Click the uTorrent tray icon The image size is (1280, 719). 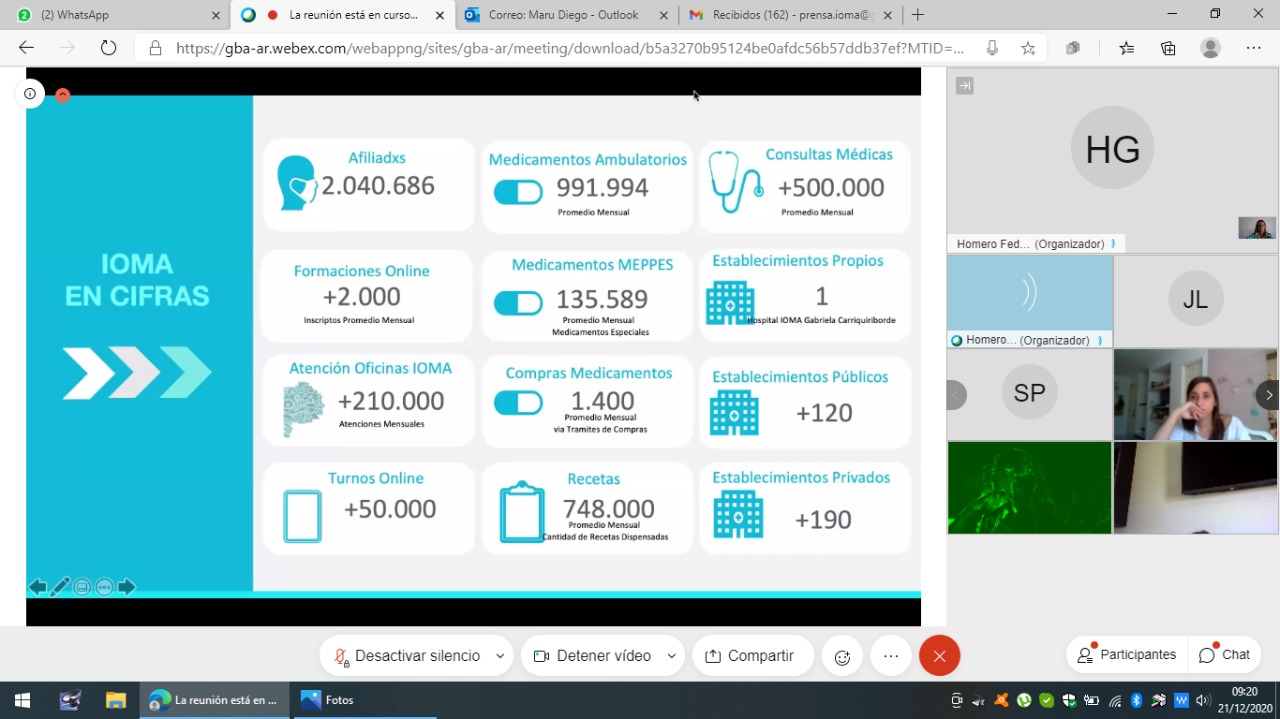point(1024,700)
